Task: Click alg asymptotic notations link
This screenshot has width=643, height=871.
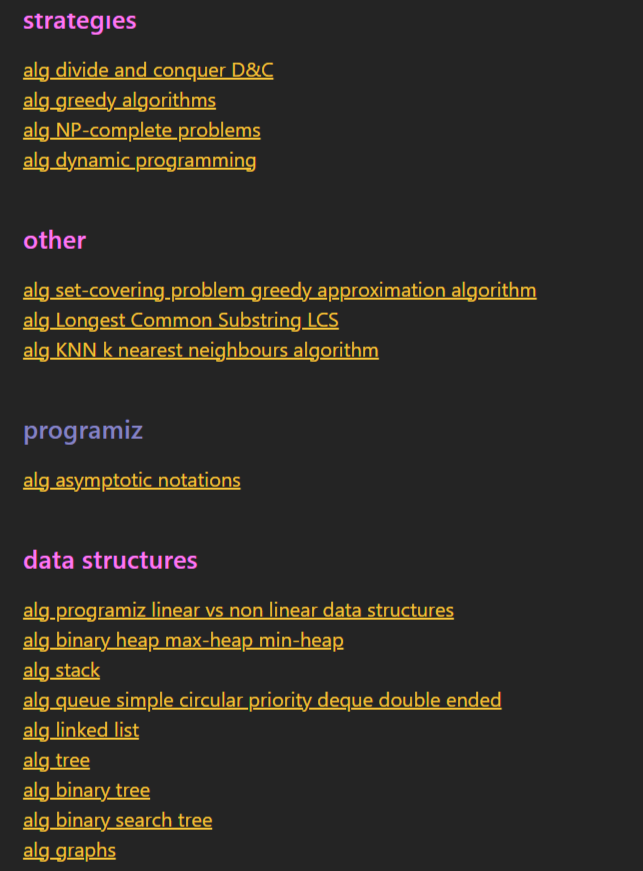Action: [x=131, y=481]
